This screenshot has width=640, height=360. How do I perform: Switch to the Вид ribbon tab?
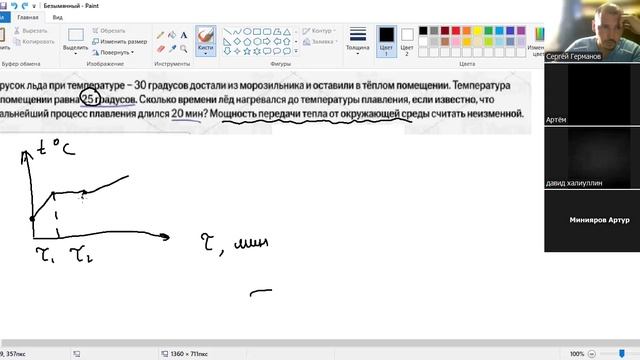tap(58, 18)
